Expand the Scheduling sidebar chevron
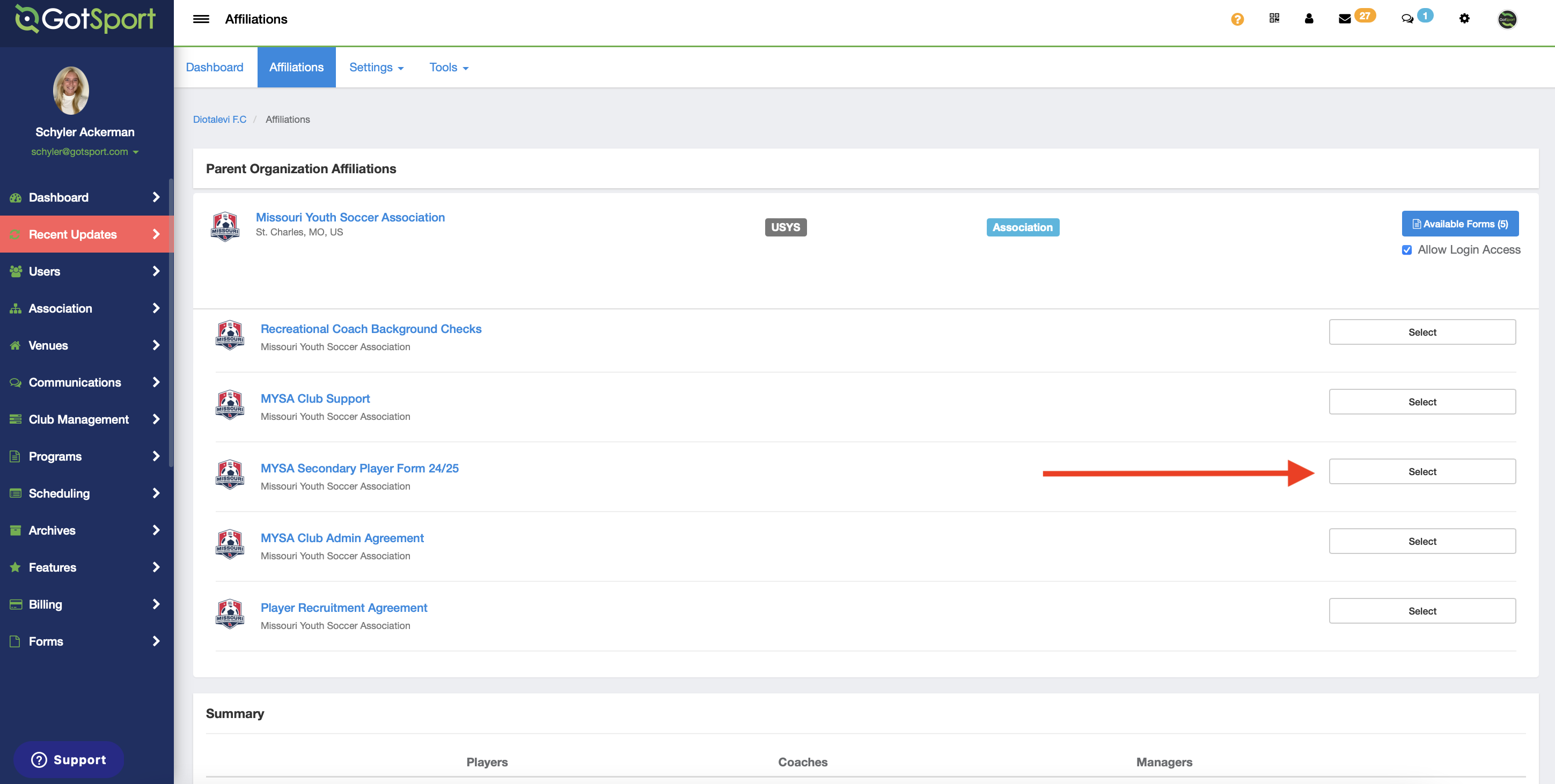Image resolution: width=1555 pixels, height=784 pixels. click(x=156, y=493)
